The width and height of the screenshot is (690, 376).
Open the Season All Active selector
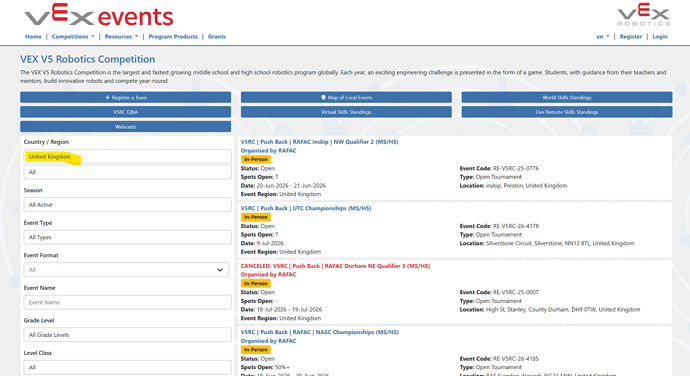click(127, 205)
